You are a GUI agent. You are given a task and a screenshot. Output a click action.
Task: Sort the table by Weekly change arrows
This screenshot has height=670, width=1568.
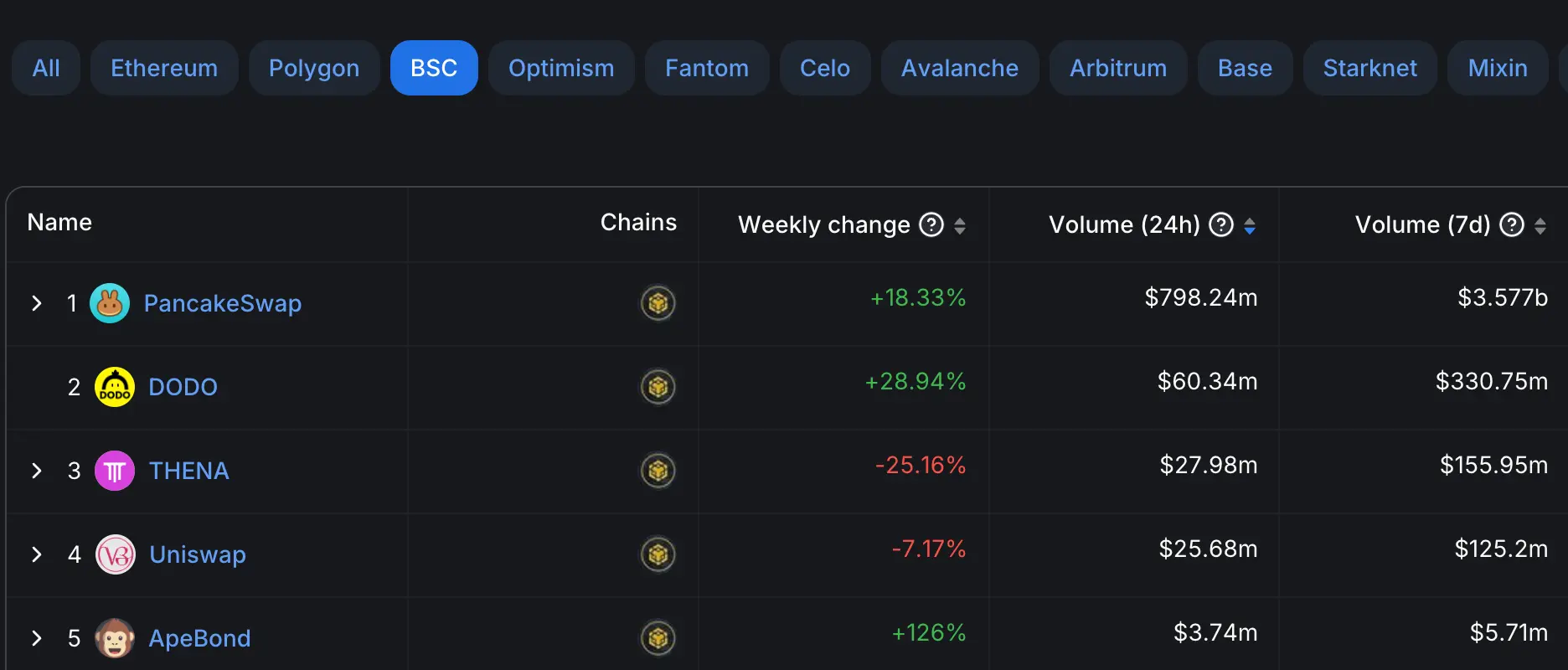960,225
